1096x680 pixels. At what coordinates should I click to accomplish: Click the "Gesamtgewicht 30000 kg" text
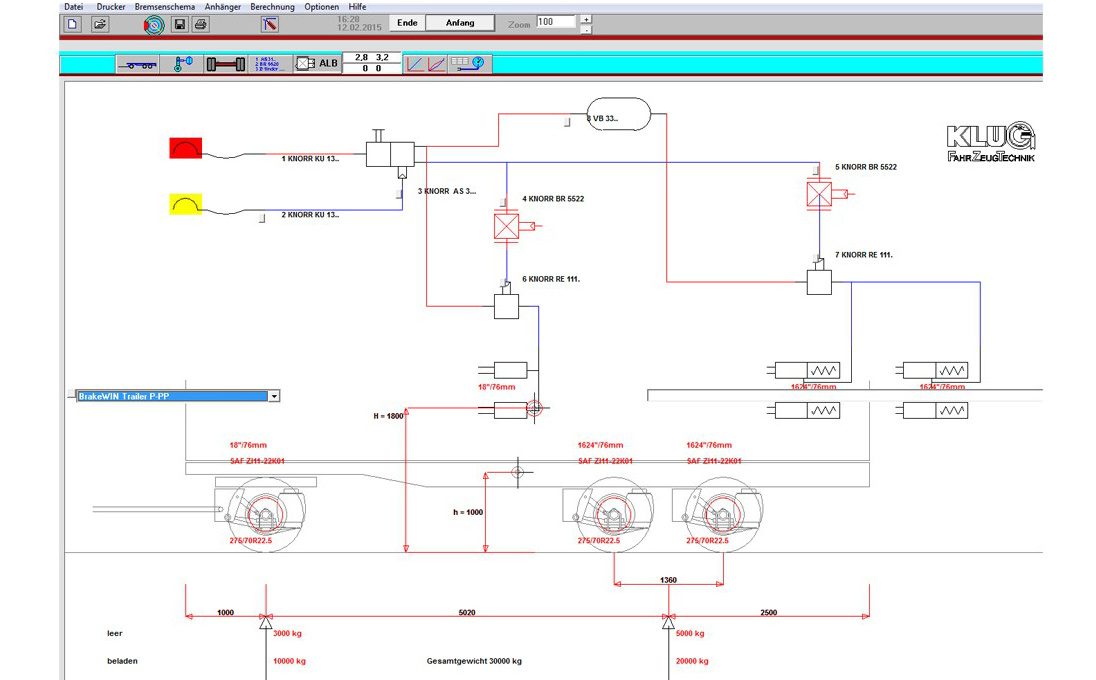[x=474, y=660]
